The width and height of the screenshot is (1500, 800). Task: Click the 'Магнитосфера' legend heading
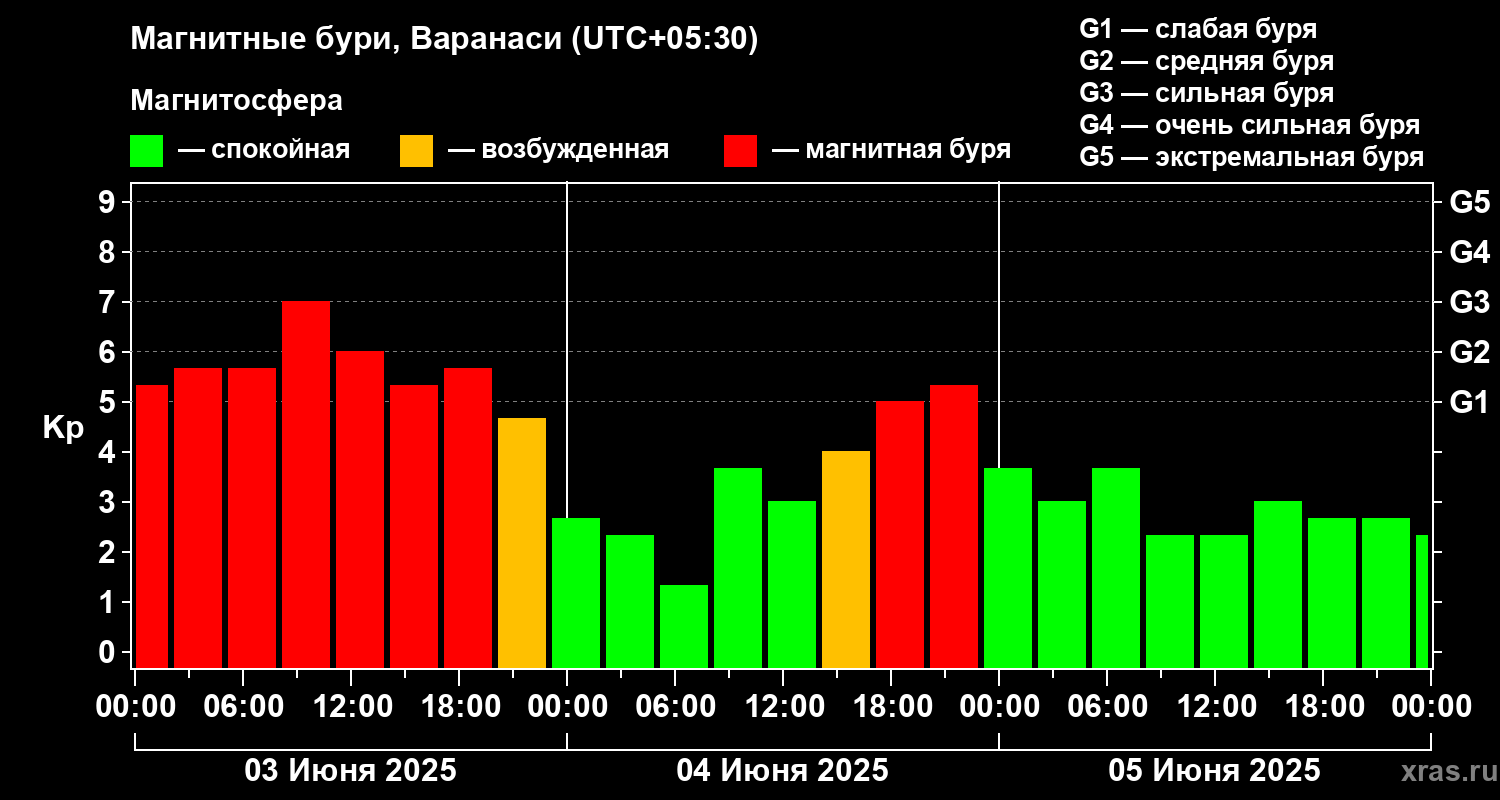click(236, 101)
